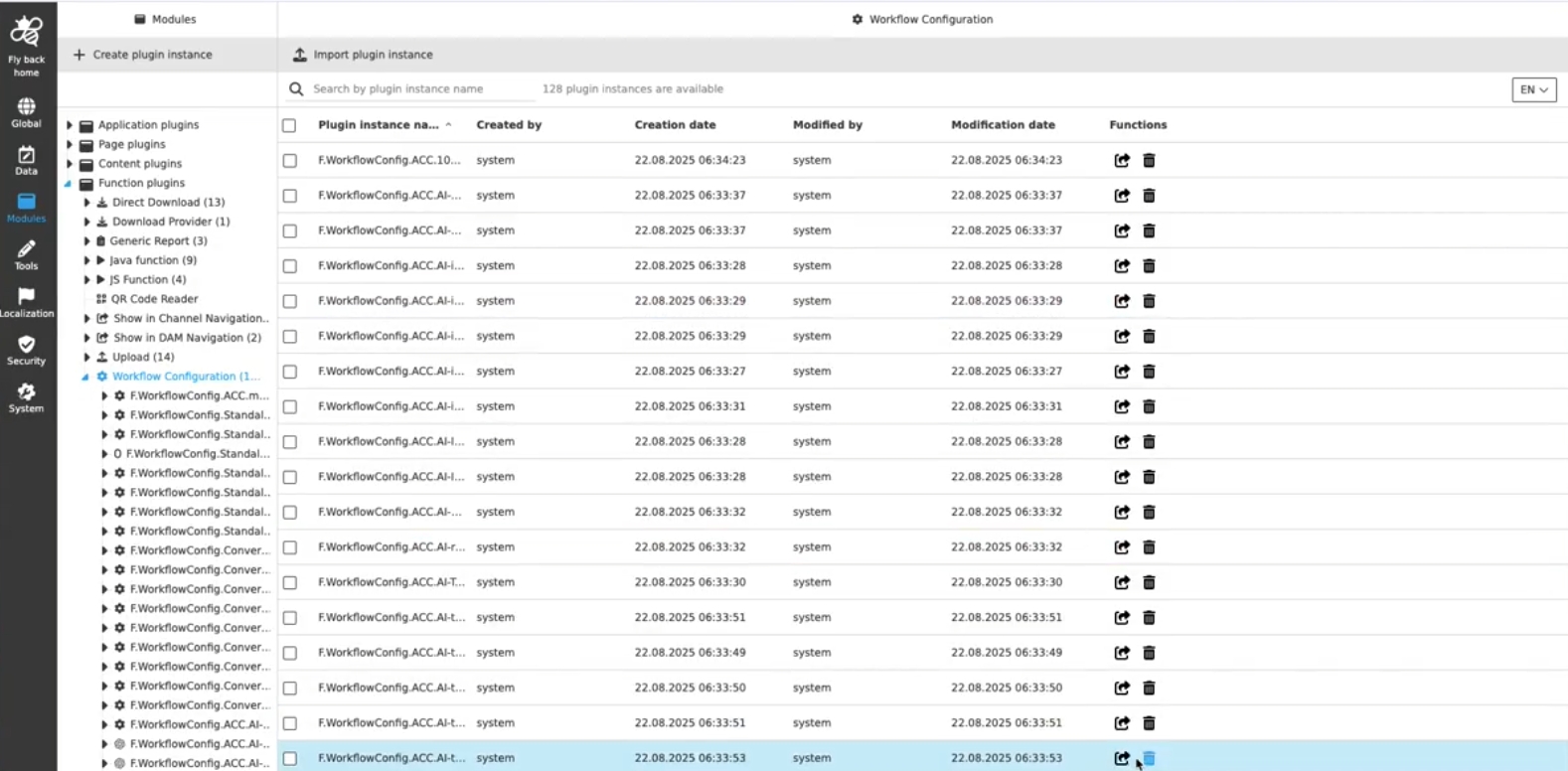1568x771 pixels.
Task: Expand the Application plugins tree node
Action: pos(70,125)
